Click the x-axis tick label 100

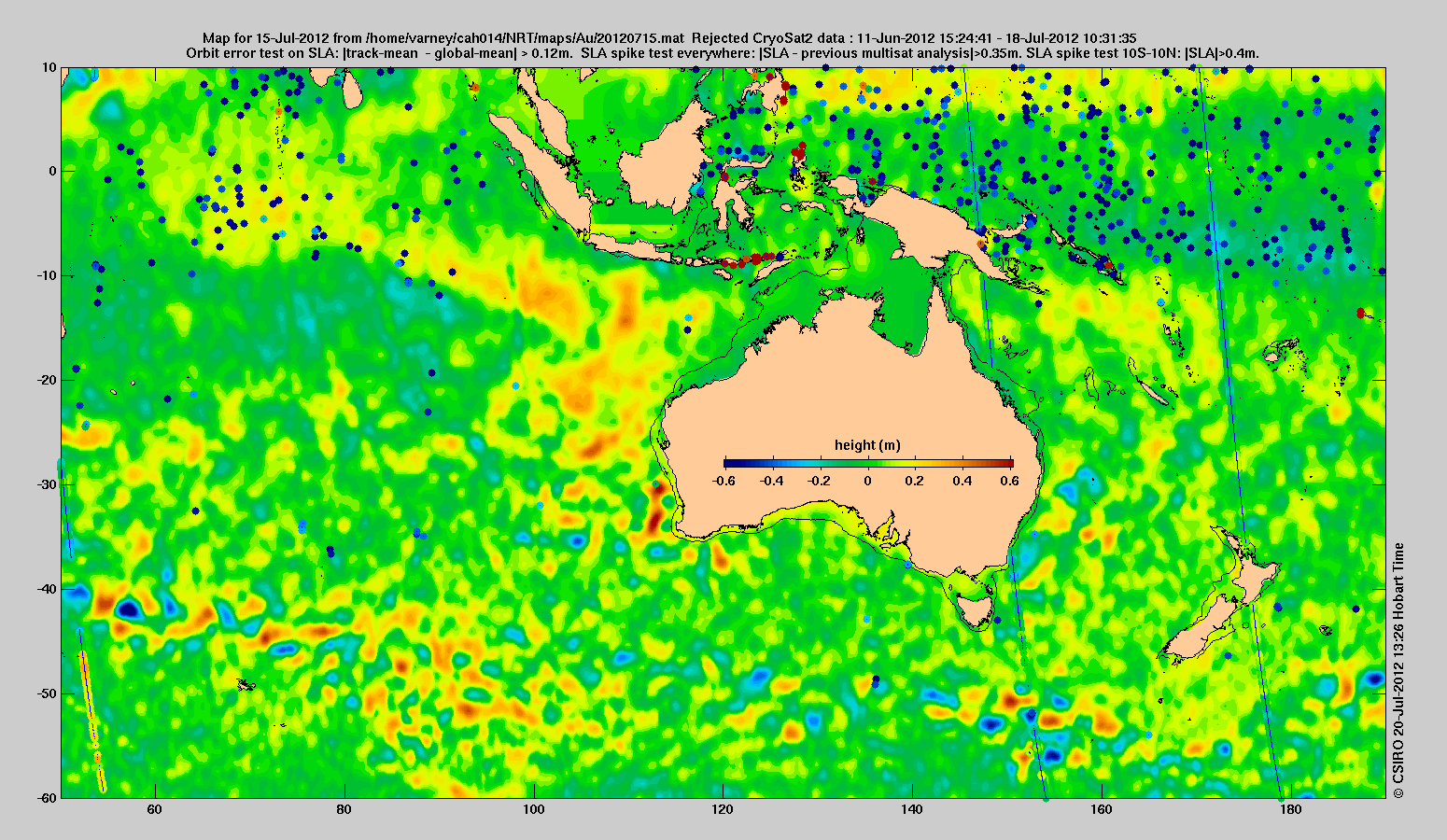534,809
